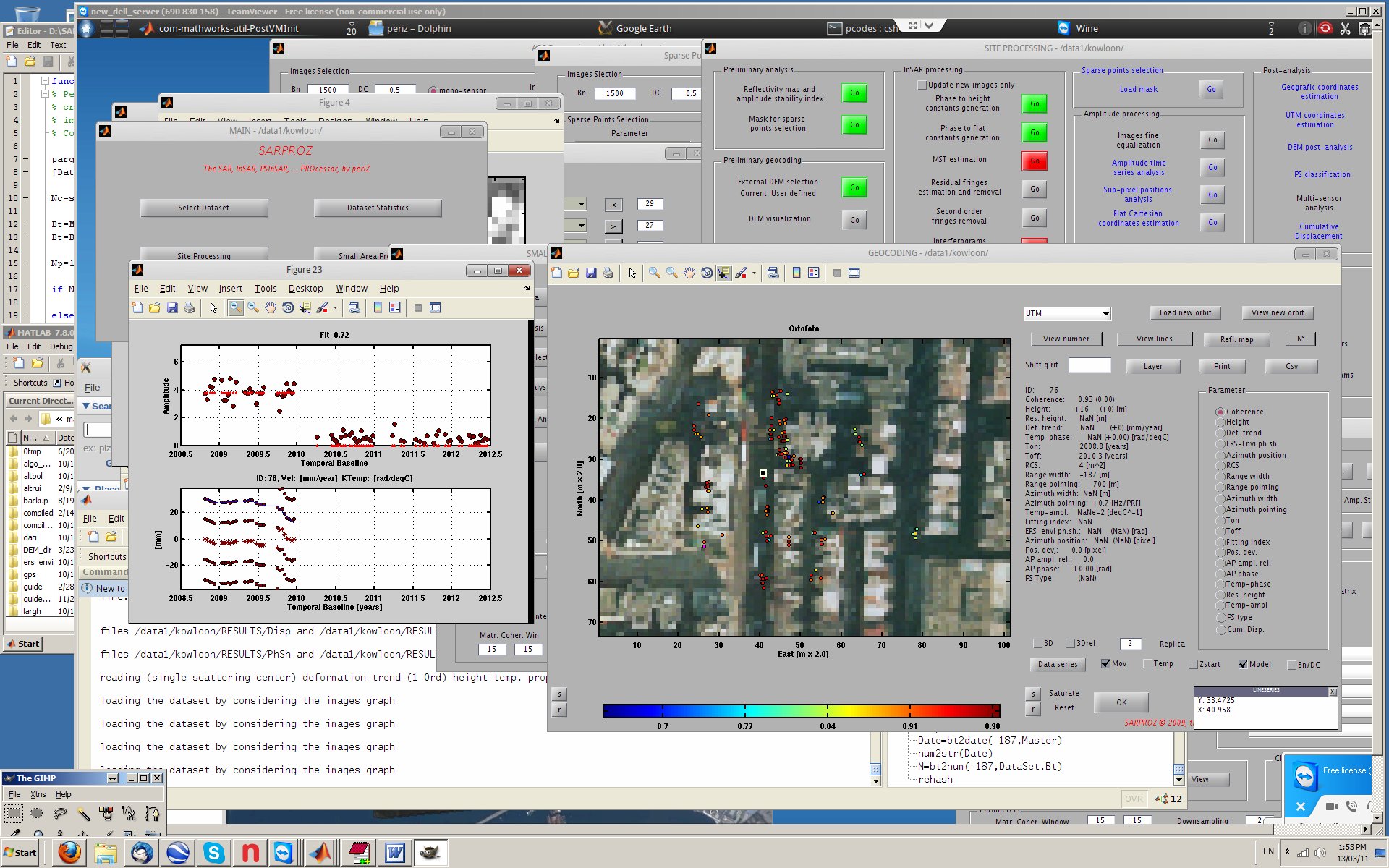Screen dimensions: 1389x868
Task: Click the coherence colorbar in GEOCODING window
Action: tap(801, 711)
